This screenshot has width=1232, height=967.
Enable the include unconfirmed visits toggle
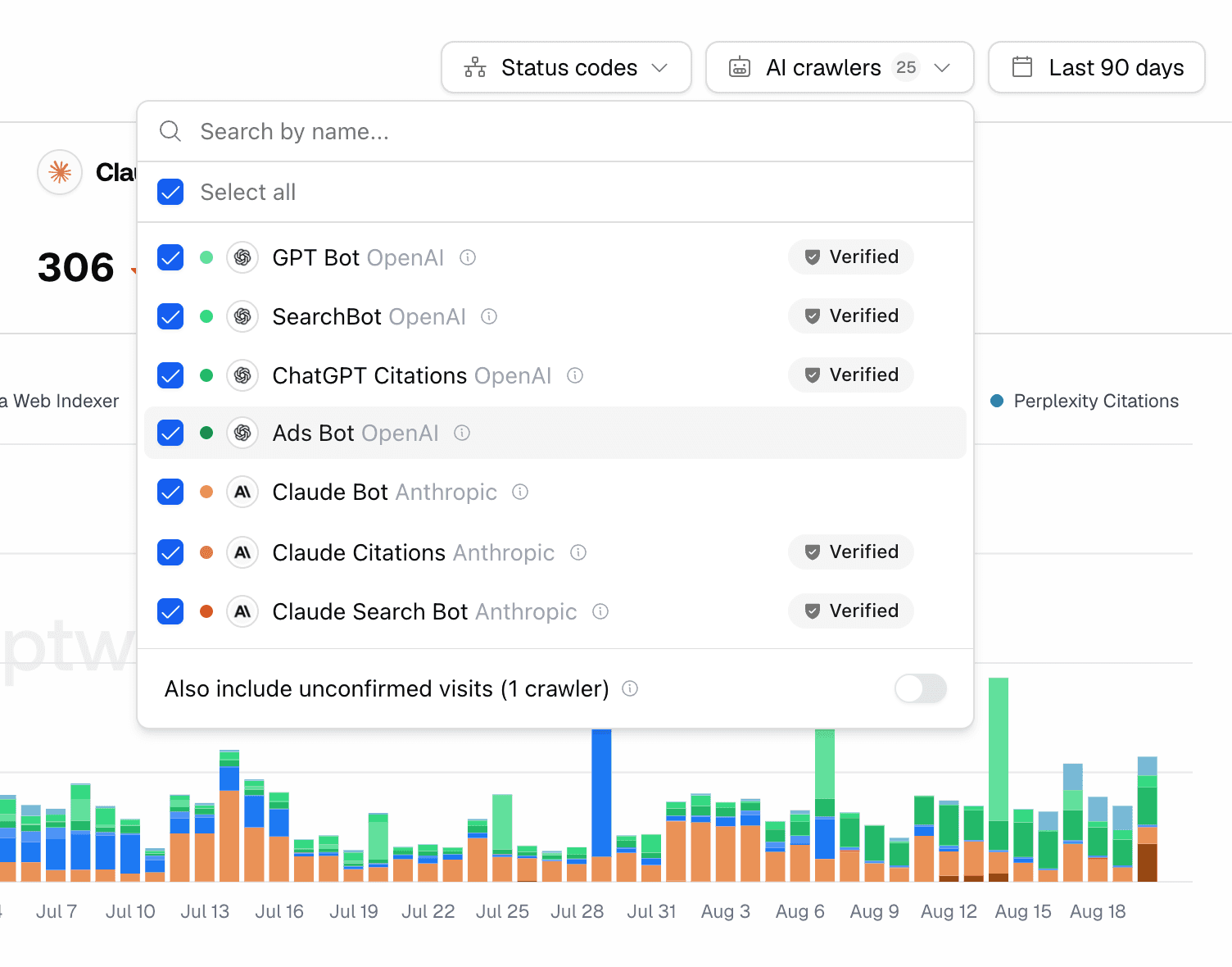pos(921,688)
